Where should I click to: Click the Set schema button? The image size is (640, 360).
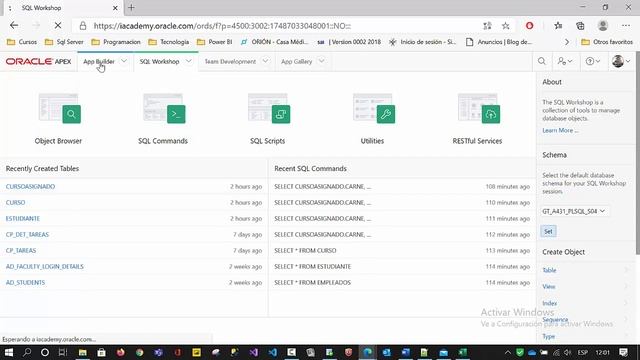click(548, 231)
